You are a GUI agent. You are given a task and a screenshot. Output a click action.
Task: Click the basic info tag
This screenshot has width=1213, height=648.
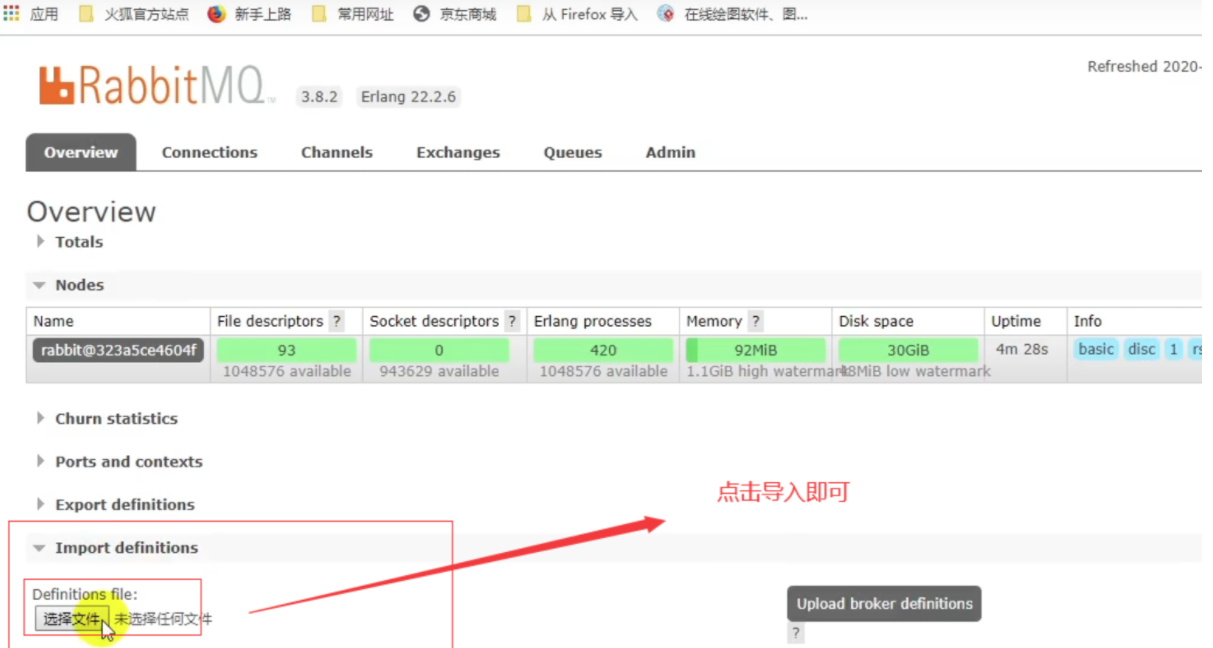click(x=1096, y=349)
